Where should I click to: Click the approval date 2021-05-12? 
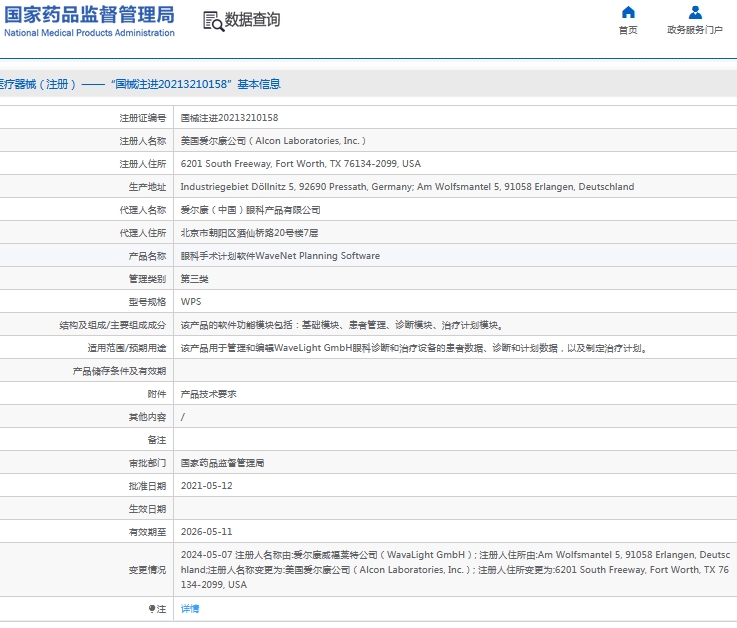(207, 486)
